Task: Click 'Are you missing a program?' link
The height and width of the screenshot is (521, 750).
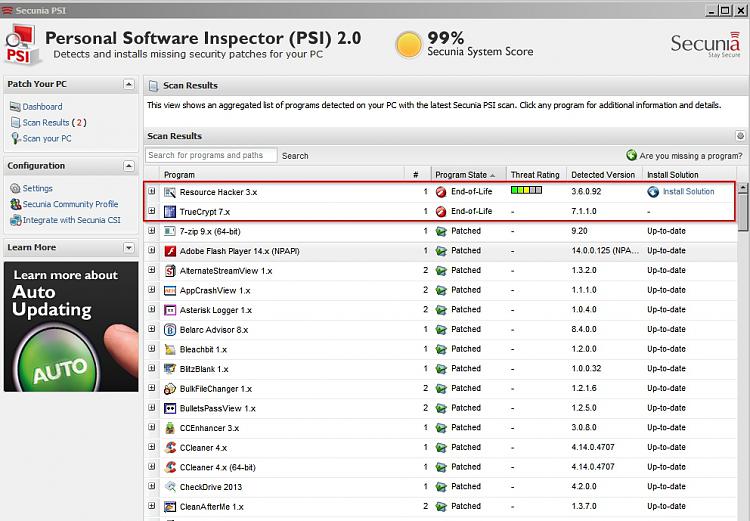Action: click(691, 156)
